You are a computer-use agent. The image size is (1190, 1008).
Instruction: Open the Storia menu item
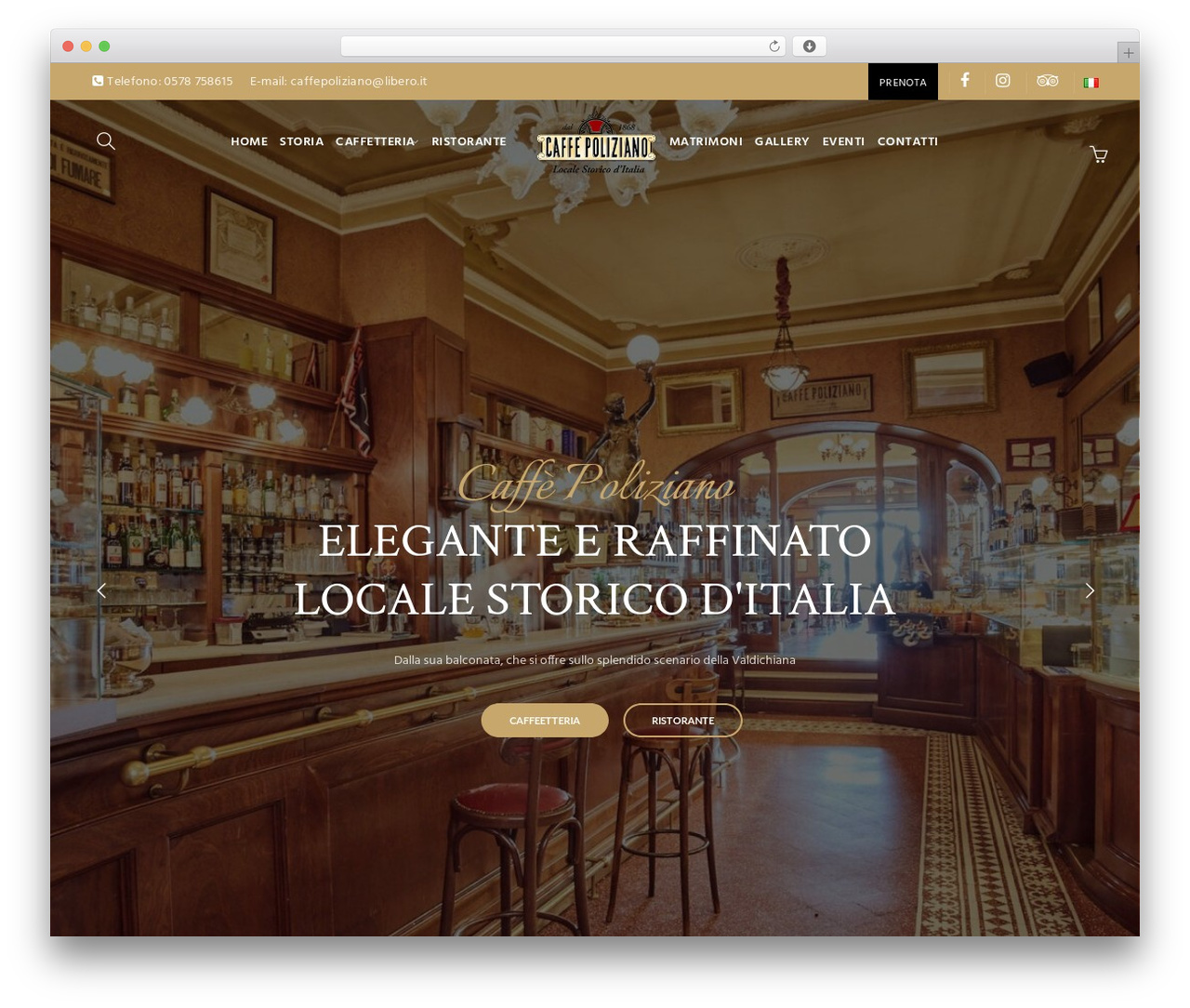[x=301, y=141]
